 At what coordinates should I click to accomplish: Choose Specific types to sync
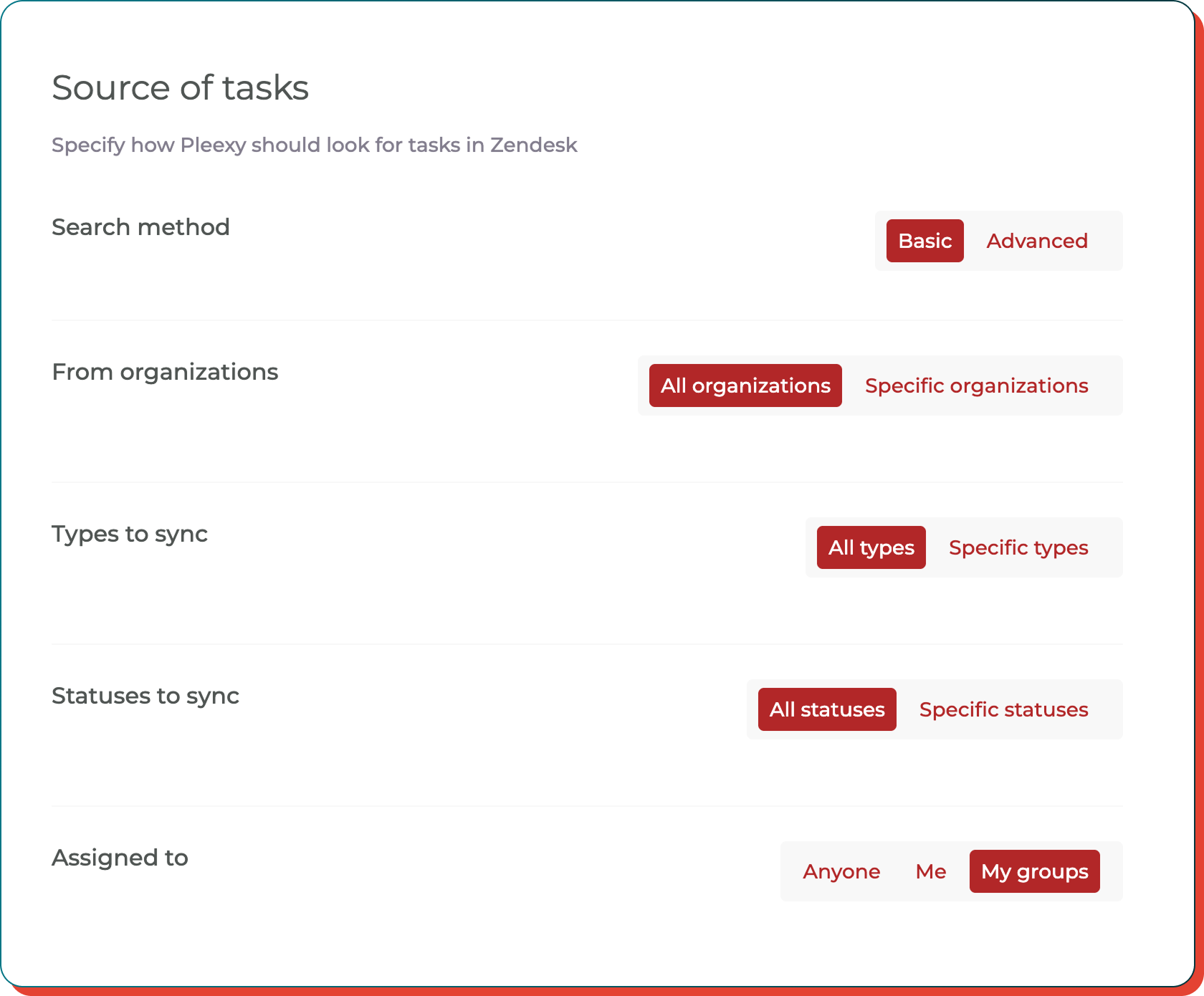(x=1018, y=547)
